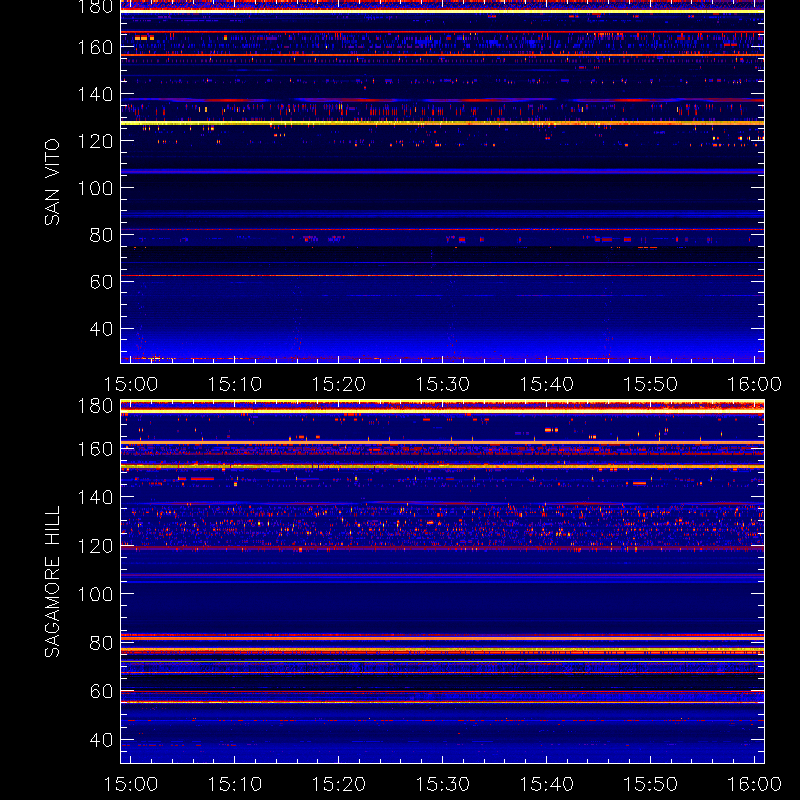Choose tick value 60 on Sagamore Hill axis

tap(101, 691)
